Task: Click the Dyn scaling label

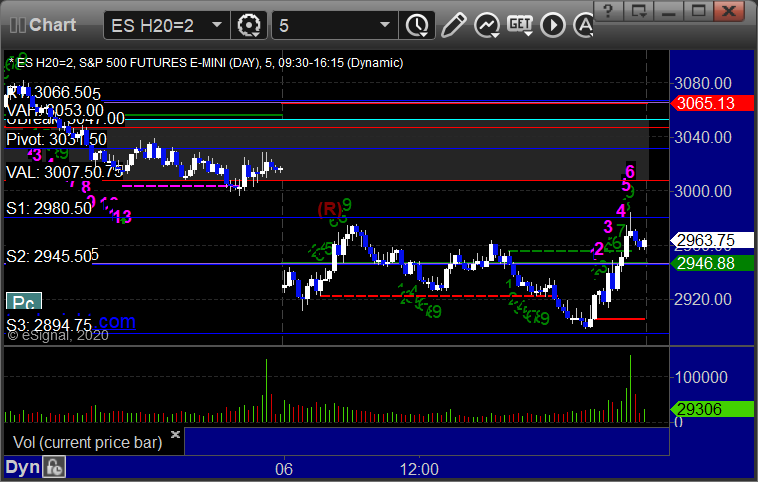Action: coord(22,467)
